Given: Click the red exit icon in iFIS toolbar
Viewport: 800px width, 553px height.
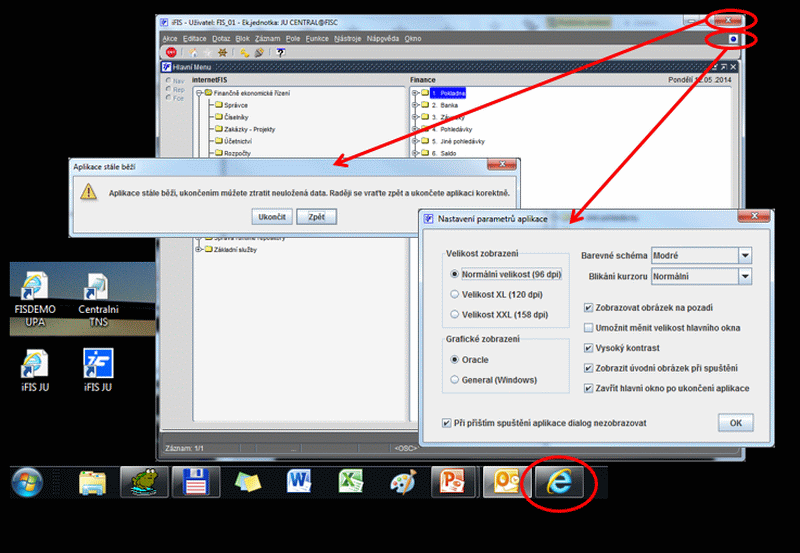Looking at the screenshot, I should point(171,53).
